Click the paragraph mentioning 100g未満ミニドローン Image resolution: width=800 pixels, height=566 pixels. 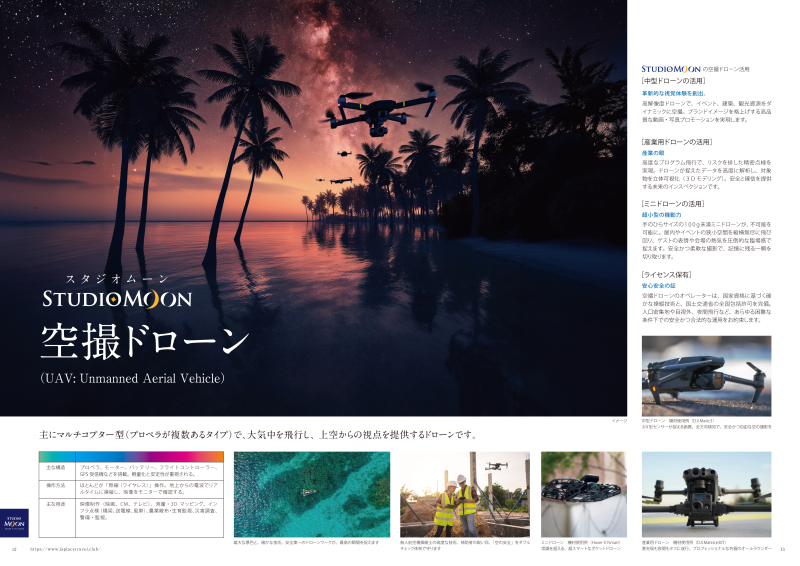coord(707,240)
